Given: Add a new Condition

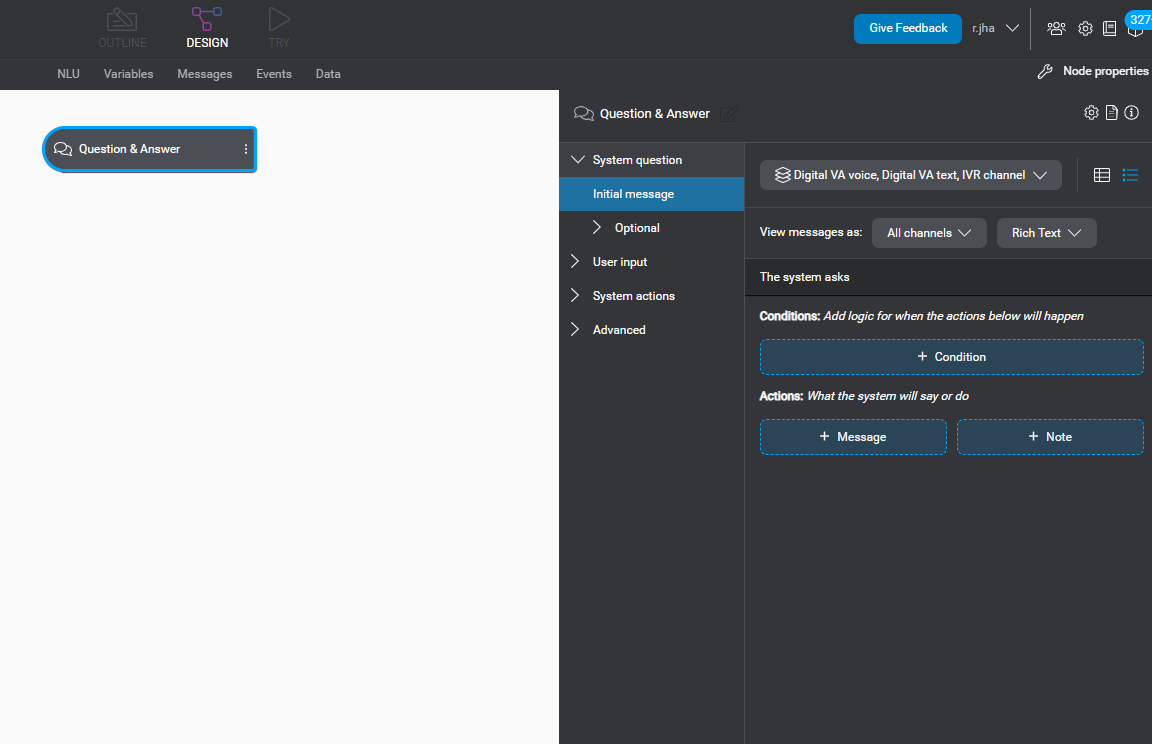Looking at the screenshot, I should point(951,357).
